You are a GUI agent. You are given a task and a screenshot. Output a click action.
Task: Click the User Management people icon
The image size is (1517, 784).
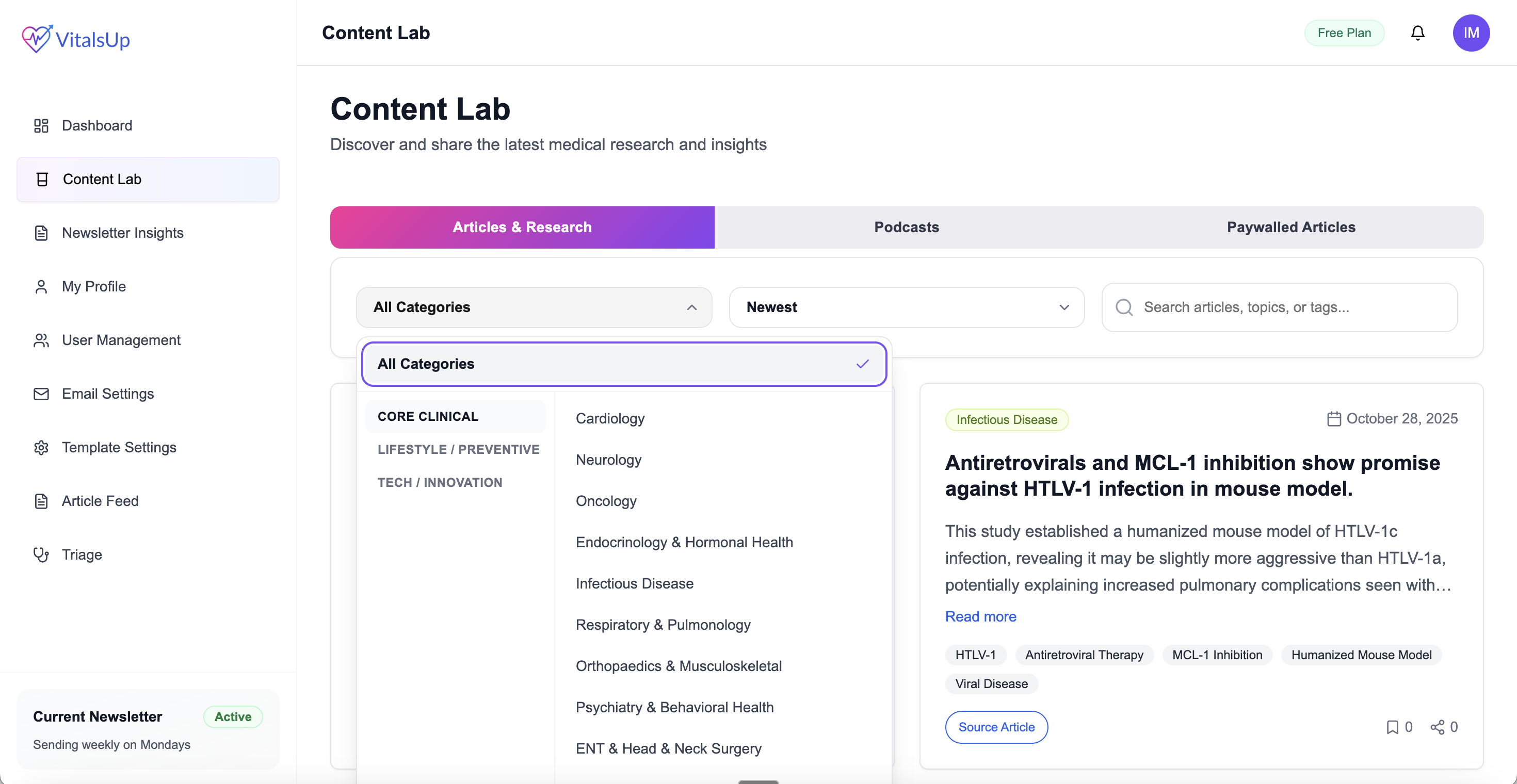point(41,340)
